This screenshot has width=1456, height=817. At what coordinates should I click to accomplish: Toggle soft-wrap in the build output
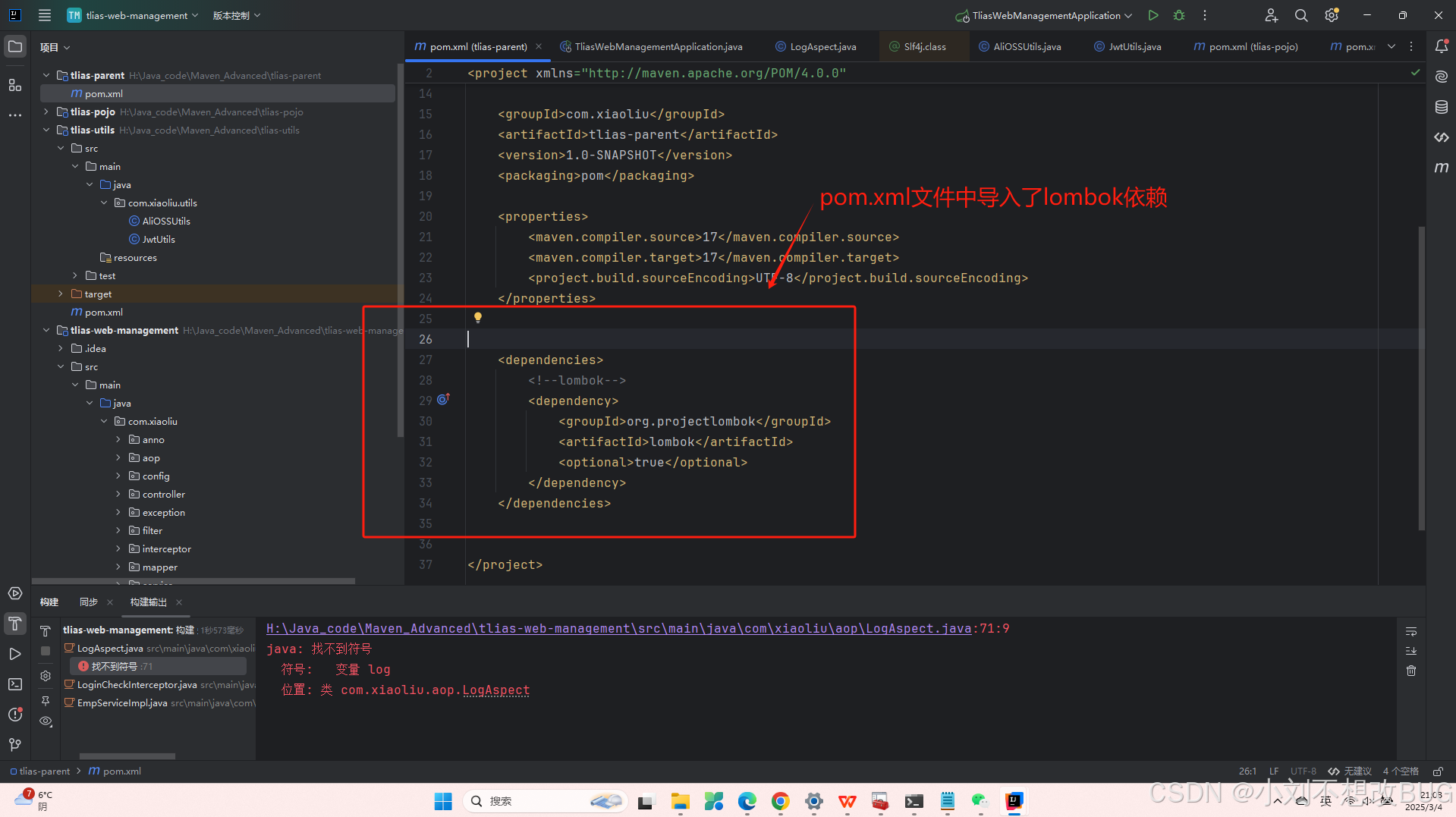pos(1410,630)
